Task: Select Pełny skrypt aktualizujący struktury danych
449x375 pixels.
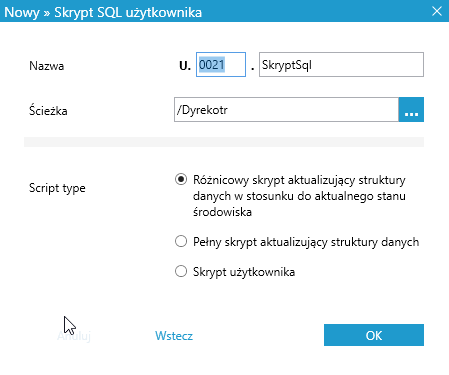Action: [x=181, y=241]
